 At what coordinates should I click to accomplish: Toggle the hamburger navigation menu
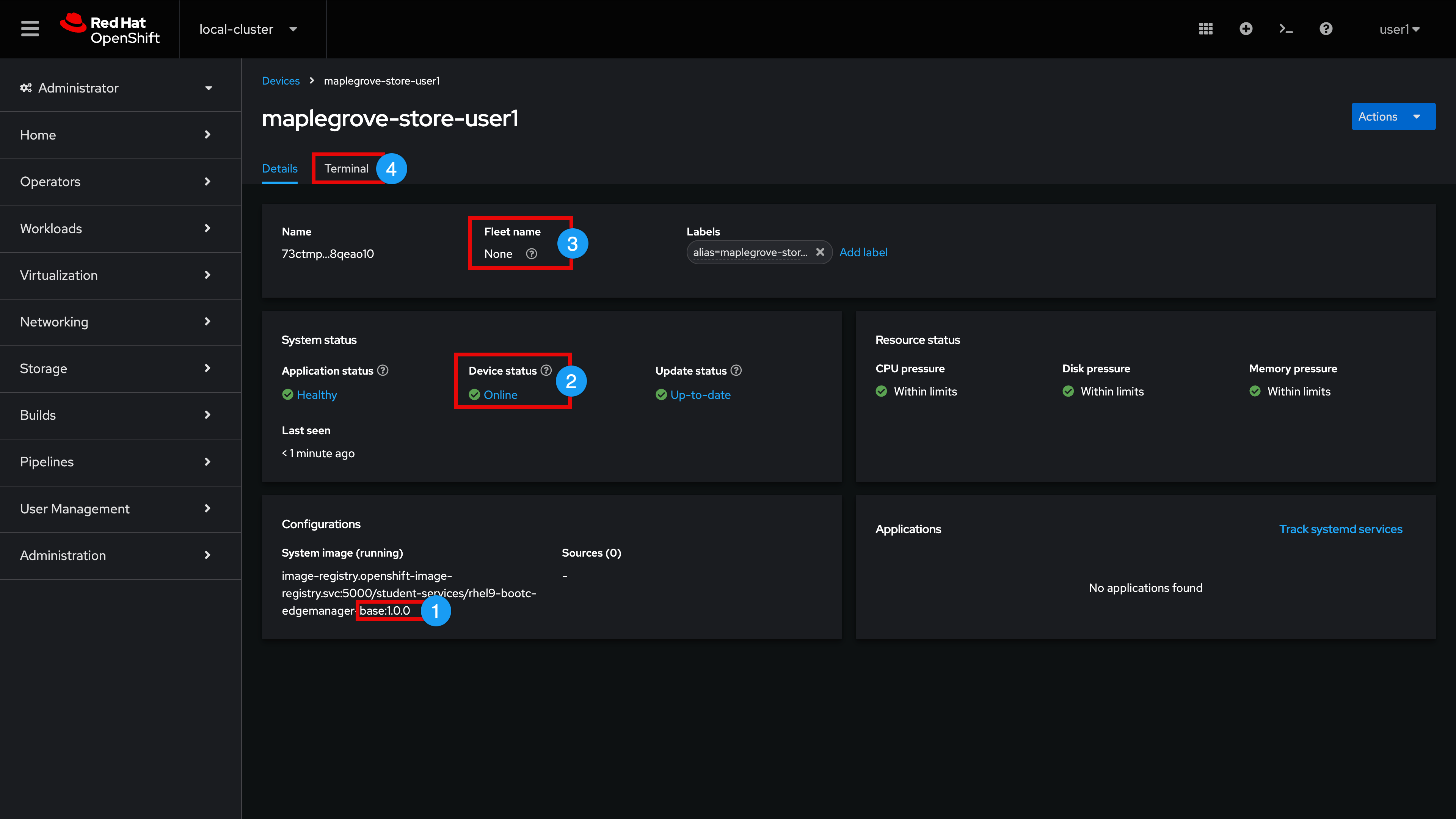point(30,29)
